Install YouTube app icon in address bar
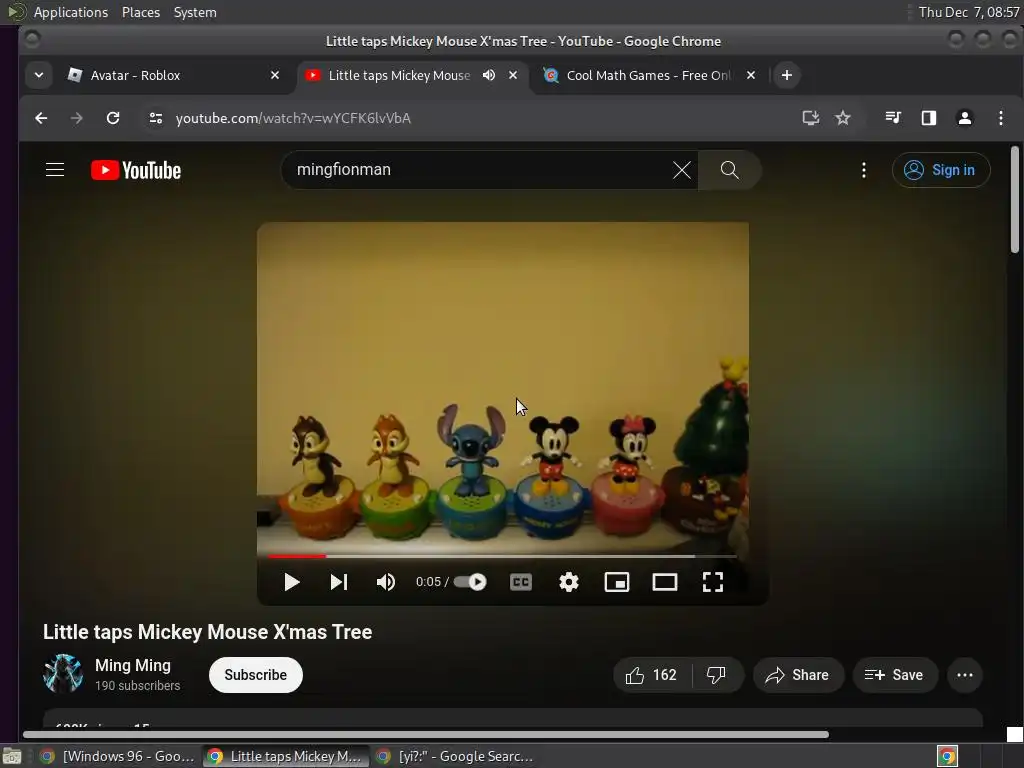This screenshot has width=1024, height=768. point(810,118)
